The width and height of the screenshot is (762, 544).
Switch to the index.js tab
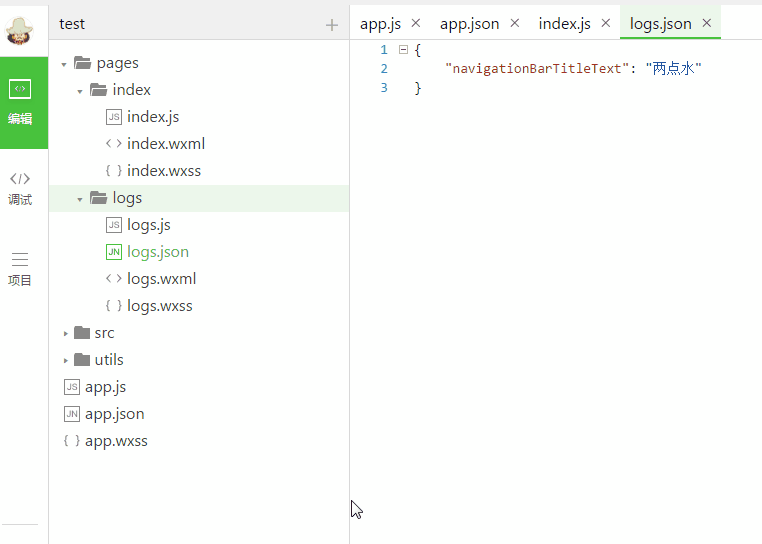point(564,23)
